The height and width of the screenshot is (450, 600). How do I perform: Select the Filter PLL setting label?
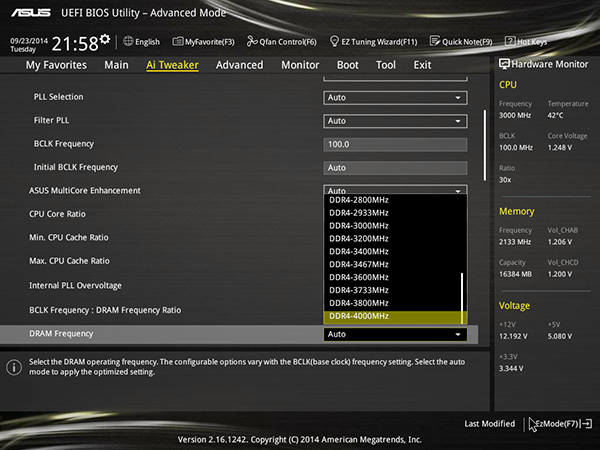tap(51, 120)
